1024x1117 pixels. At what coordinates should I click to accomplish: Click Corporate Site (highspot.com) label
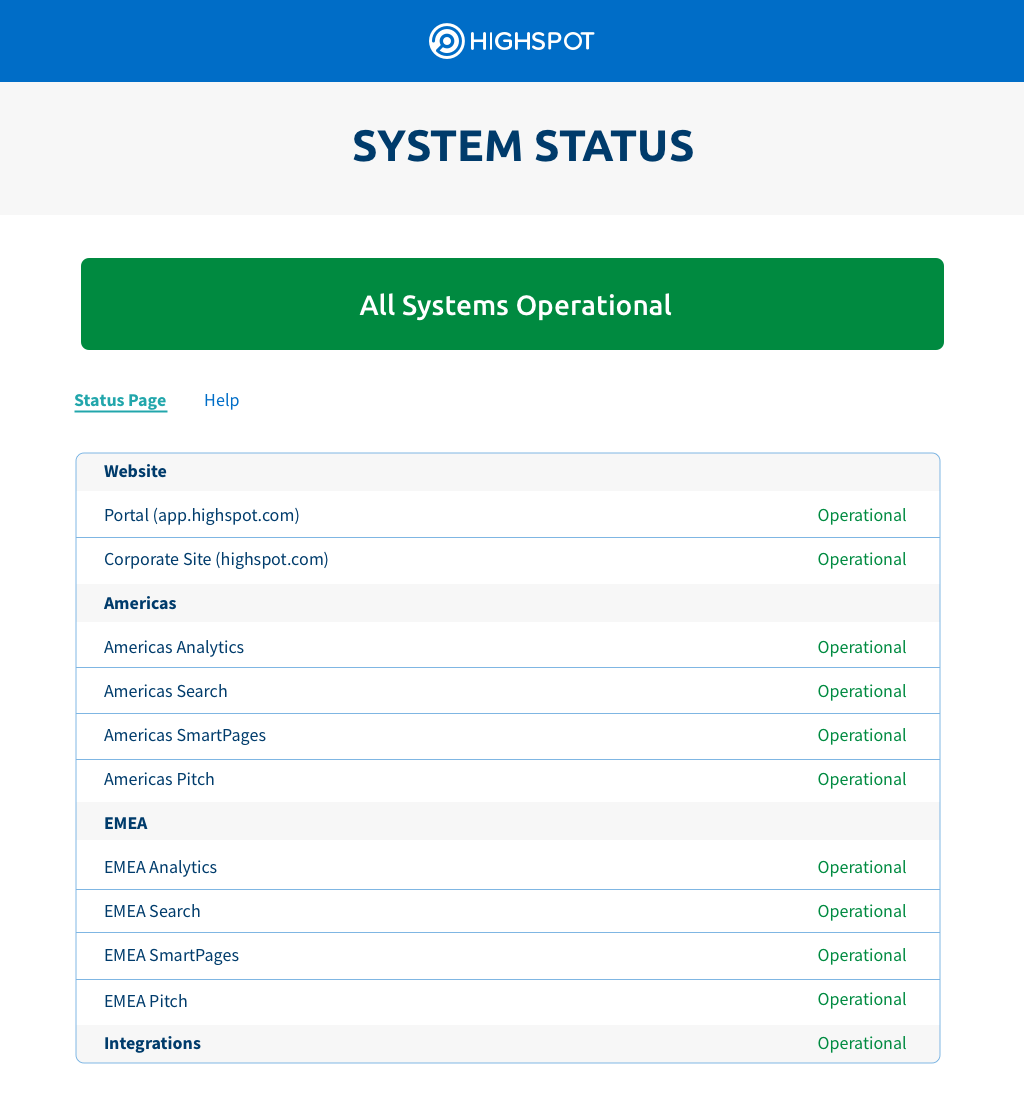216,559
